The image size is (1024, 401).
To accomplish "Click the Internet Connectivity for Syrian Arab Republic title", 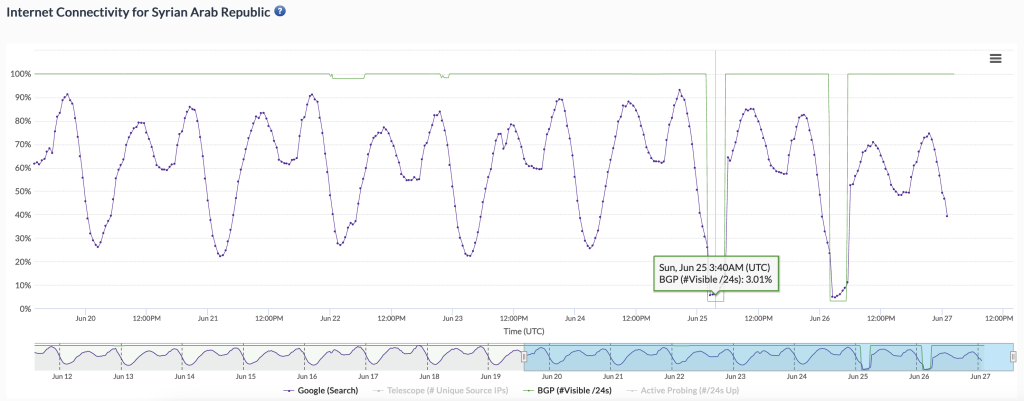I will point(136,11).
